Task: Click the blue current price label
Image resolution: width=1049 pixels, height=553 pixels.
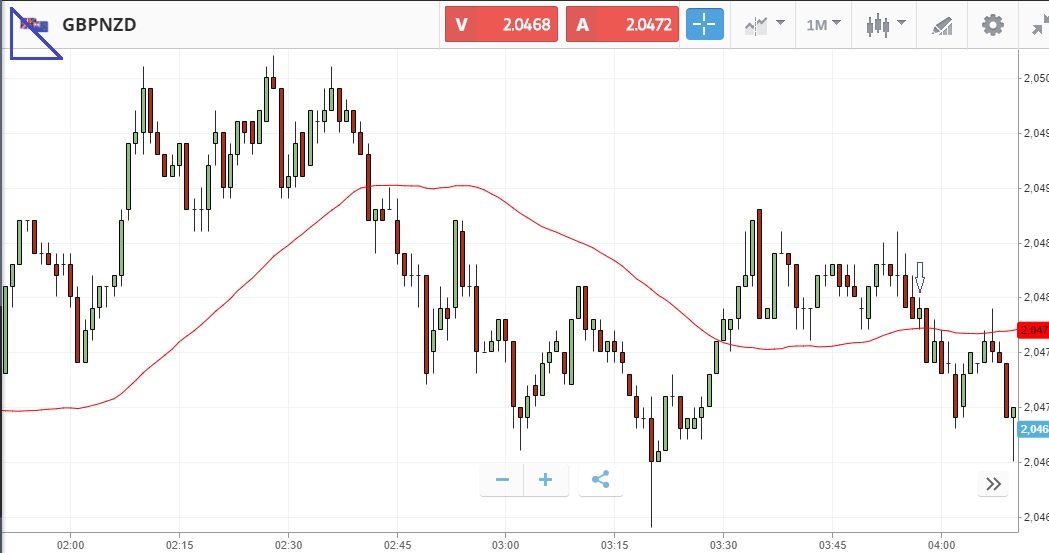Action: coord(1032,429)
